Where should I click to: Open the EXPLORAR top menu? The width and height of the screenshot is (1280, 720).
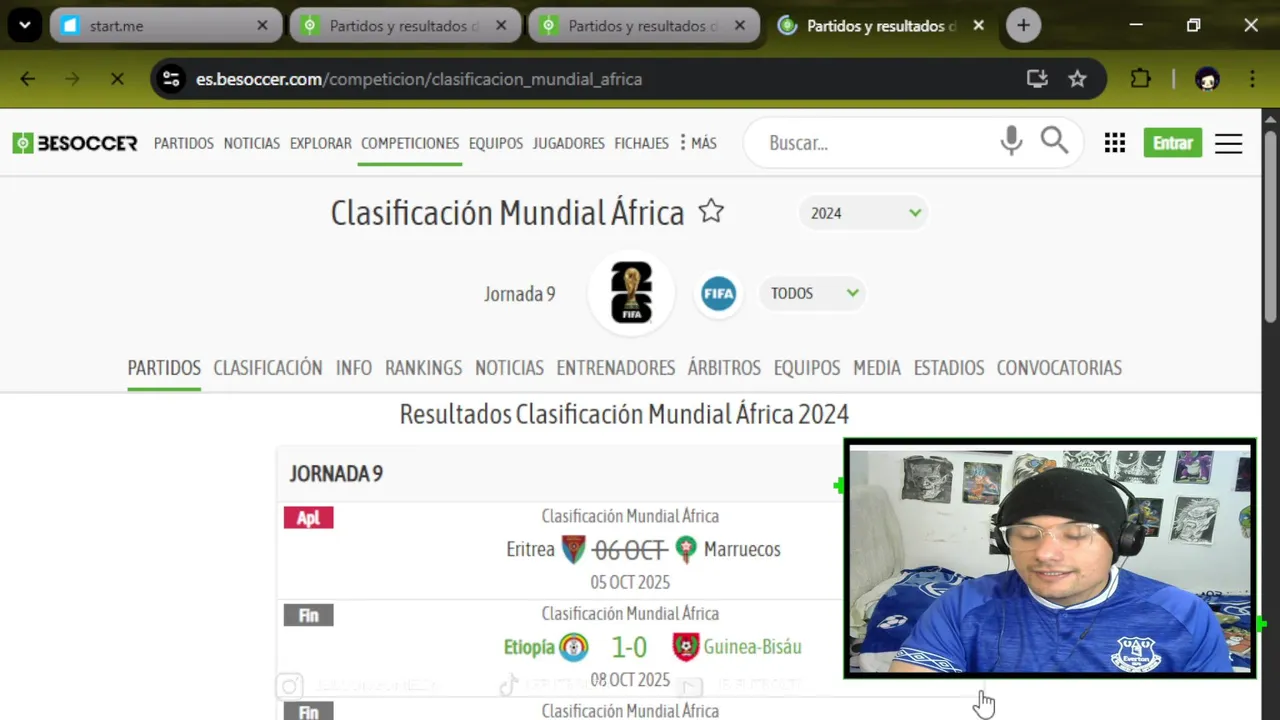coord(320,143)
